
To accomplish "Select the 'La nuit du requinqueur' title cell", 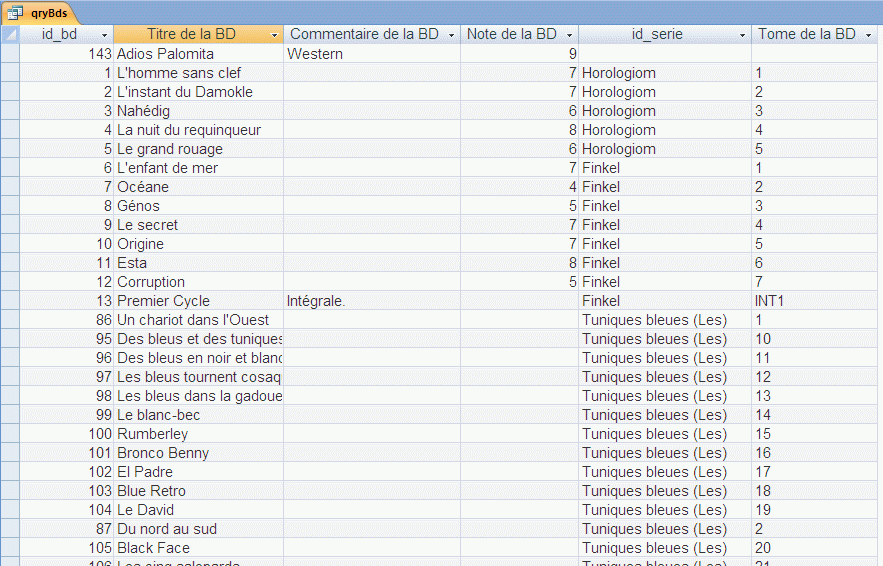I will pyautogui.click(x=198, y=130).
